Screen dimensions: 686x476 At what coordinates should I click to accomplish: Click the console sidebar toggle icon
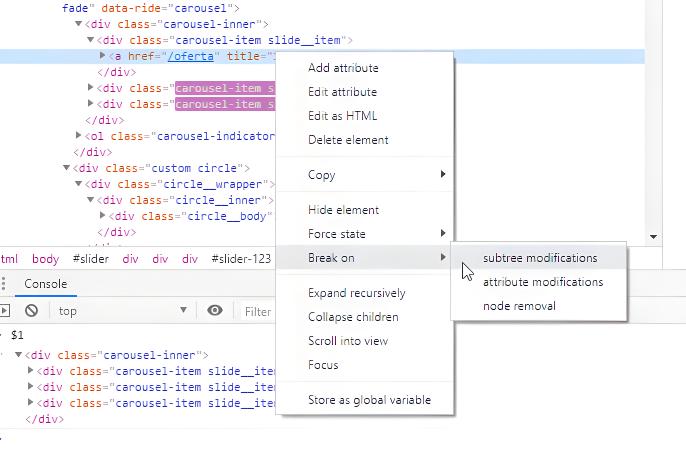coord(5,311)
